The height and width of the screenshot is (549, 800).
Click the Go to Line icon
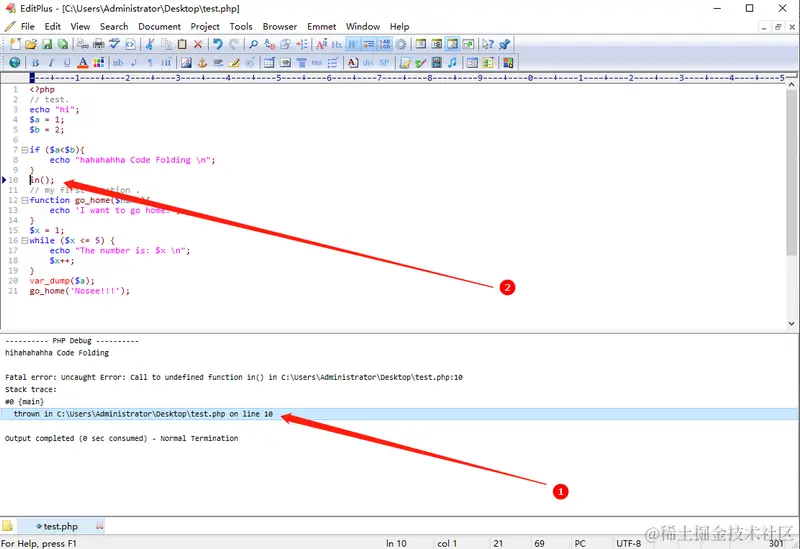(302, 44)
